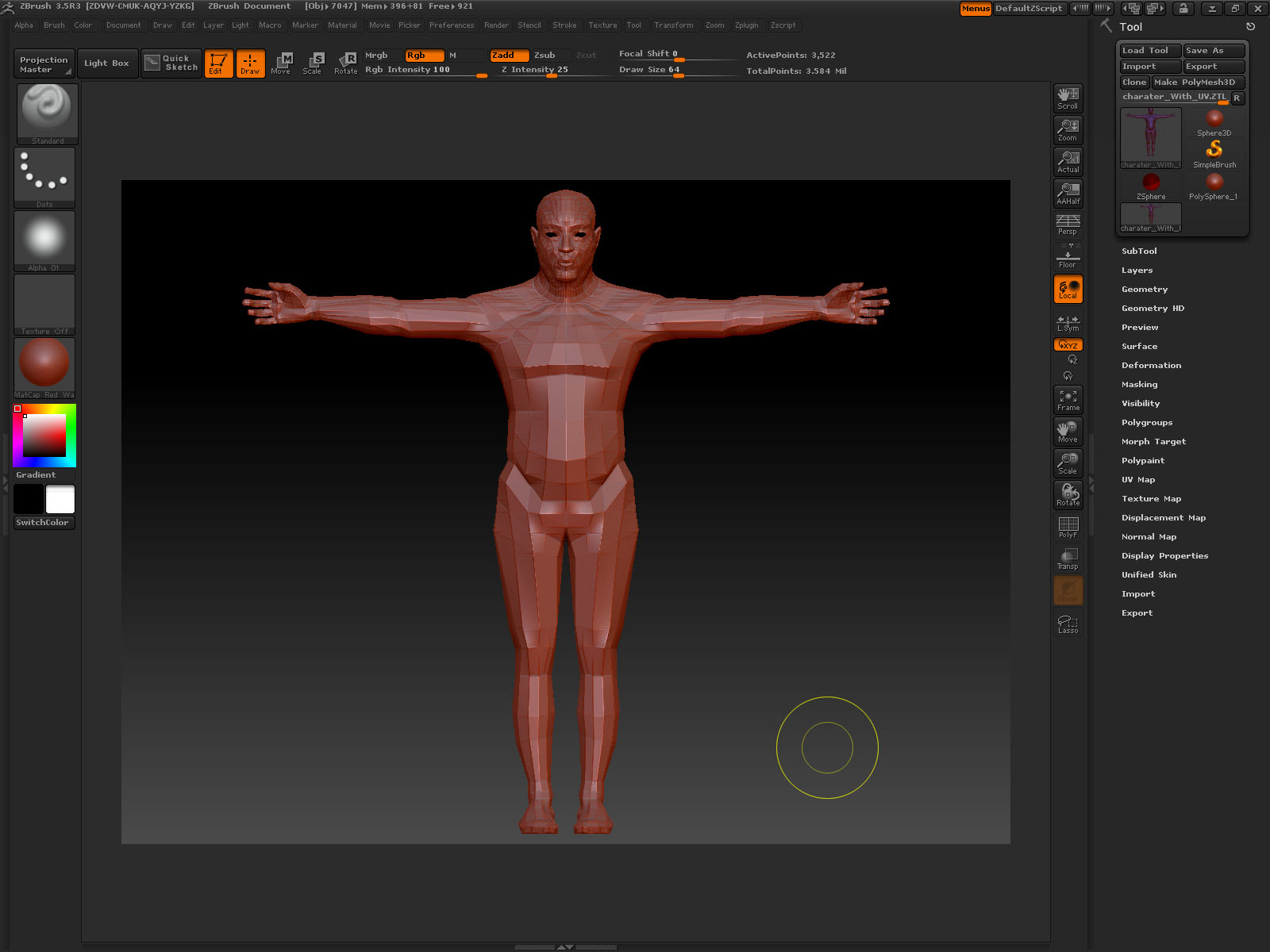The height and width of the screenshot is (952, 1270).
Task: Open Projection Master
Action: (44, 64)
